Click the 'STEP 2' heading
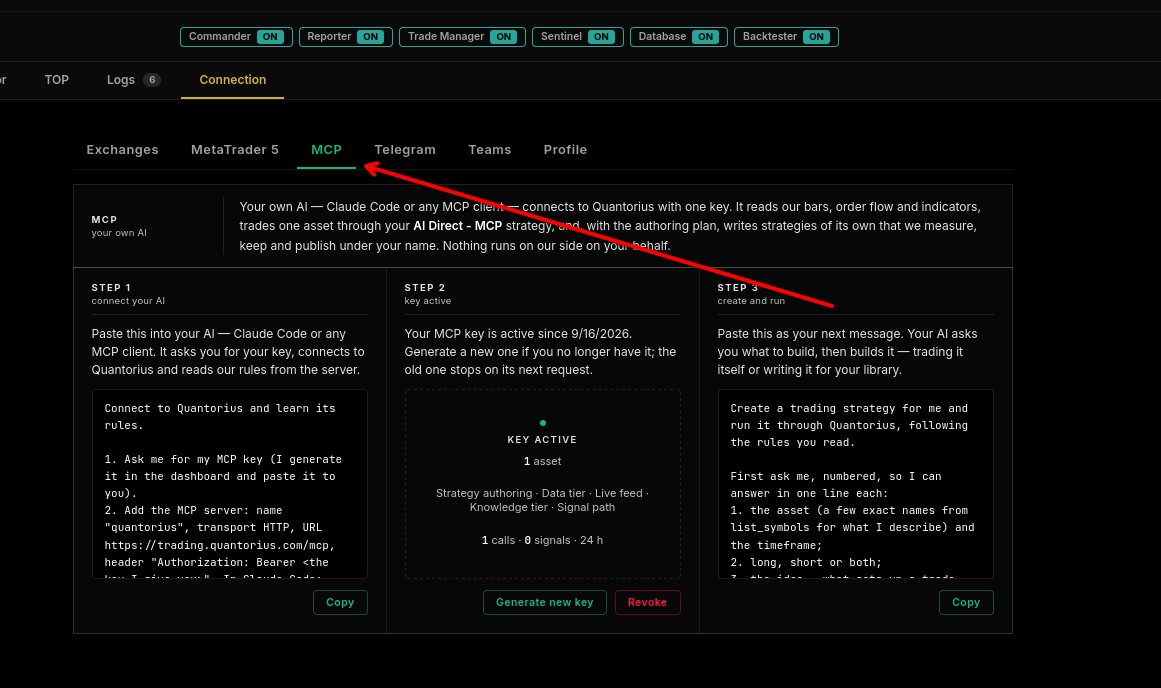The width and height of the screenshot is (1161, 688). [x=425, y=287]
